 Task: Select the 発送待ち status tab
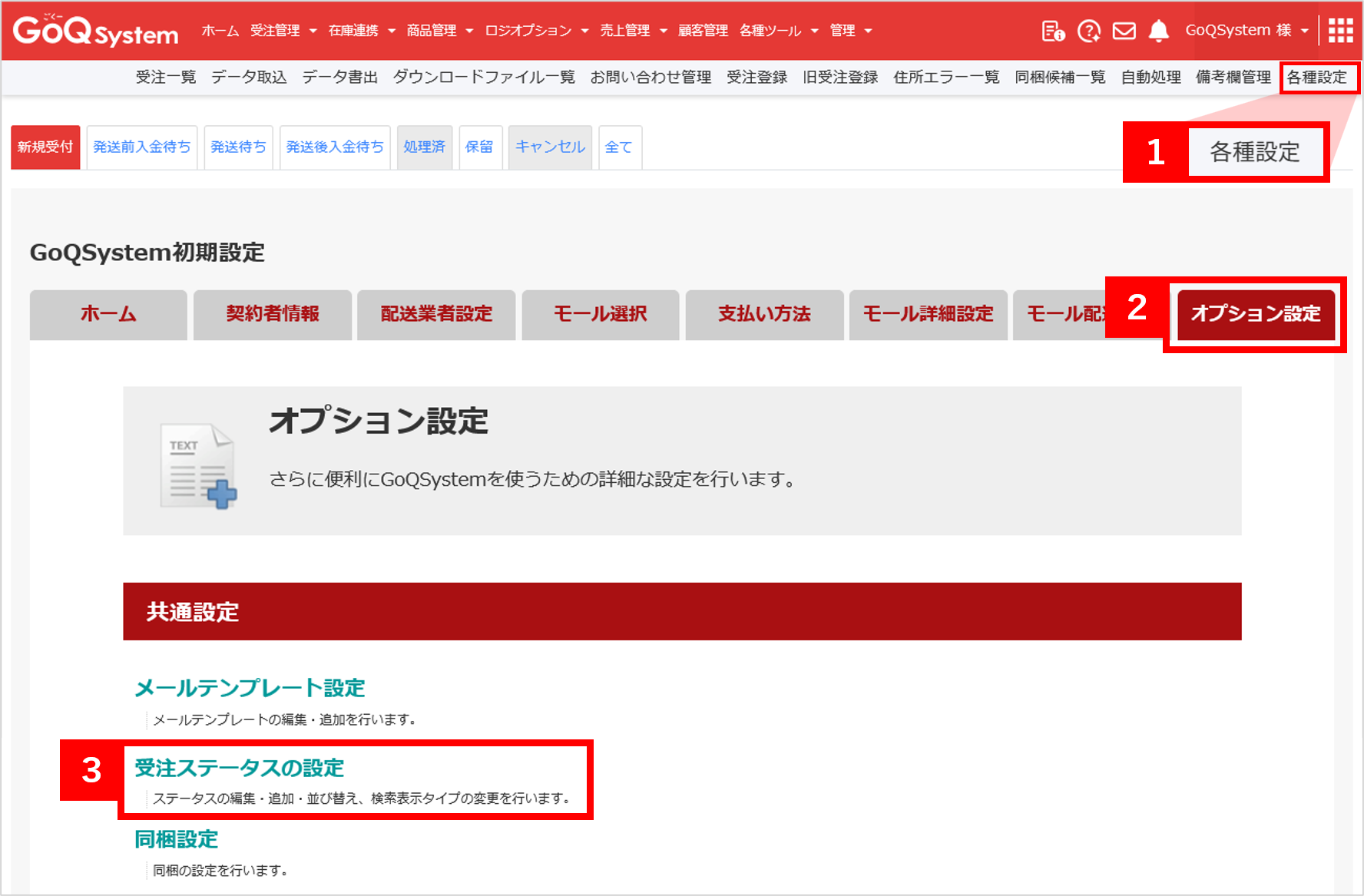(x=239, y=147)
